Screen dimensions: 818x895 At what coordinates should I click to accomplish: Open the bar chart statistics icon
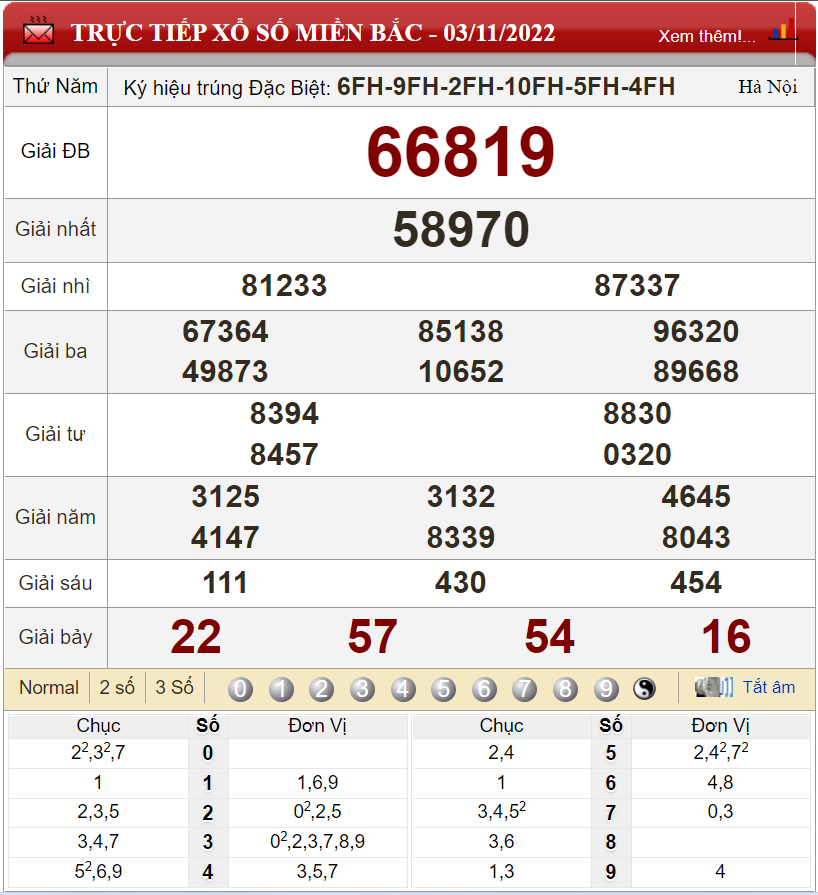click(782, 30)
